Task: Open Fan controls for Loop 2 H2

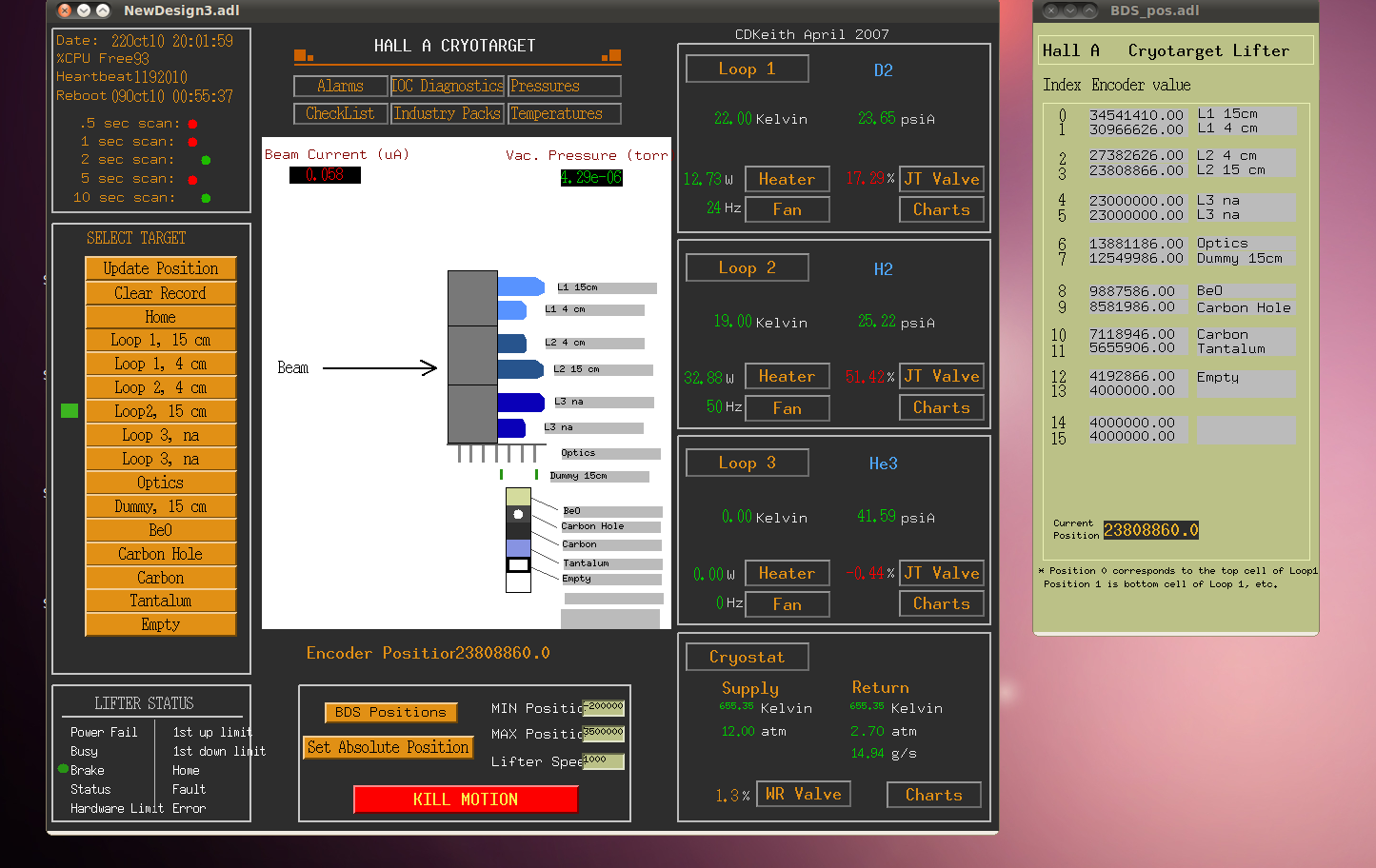Action: pyautogui.click(x=788, y=408)
